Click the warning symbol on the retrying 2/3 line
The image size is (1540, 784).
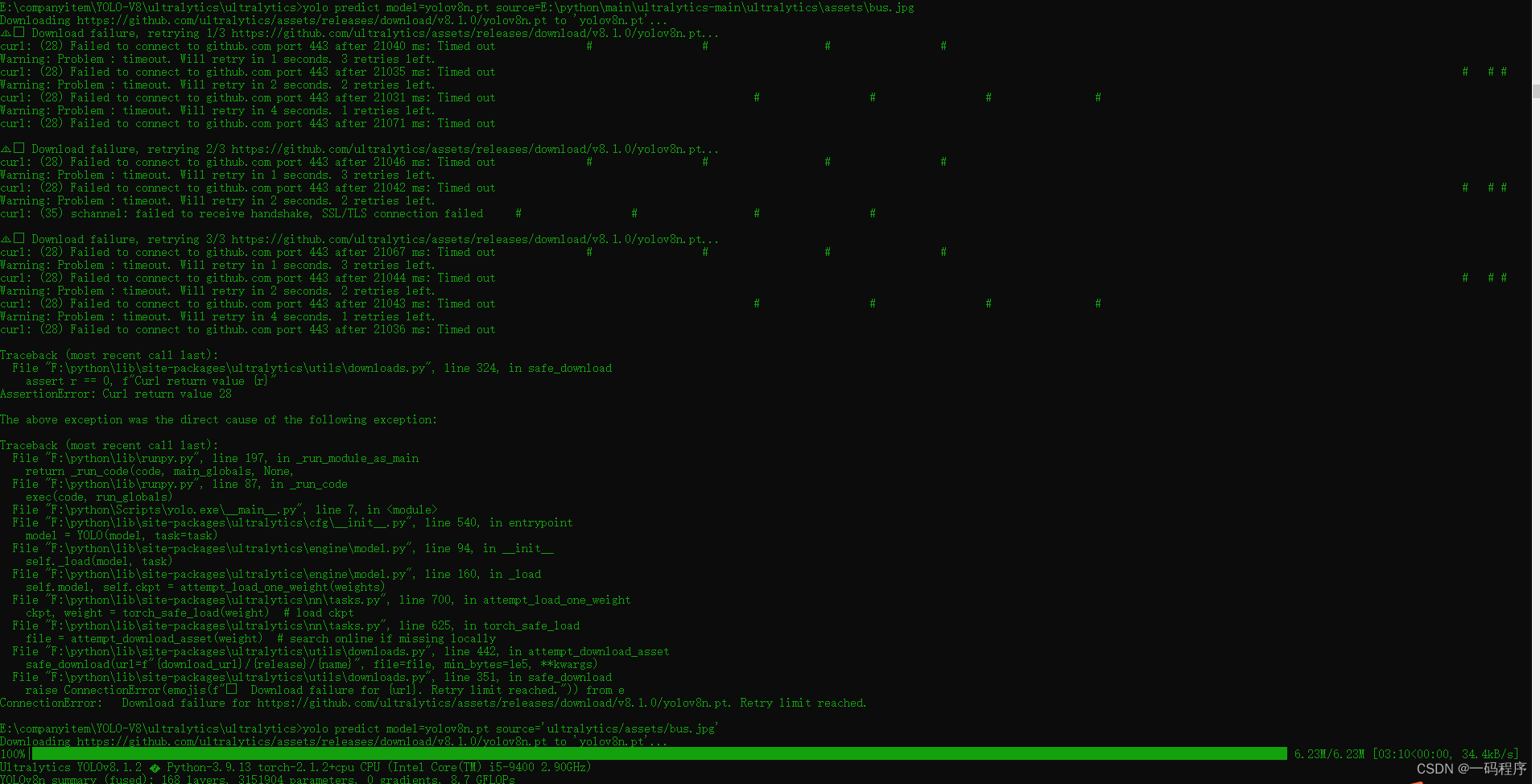click(6, 149)
